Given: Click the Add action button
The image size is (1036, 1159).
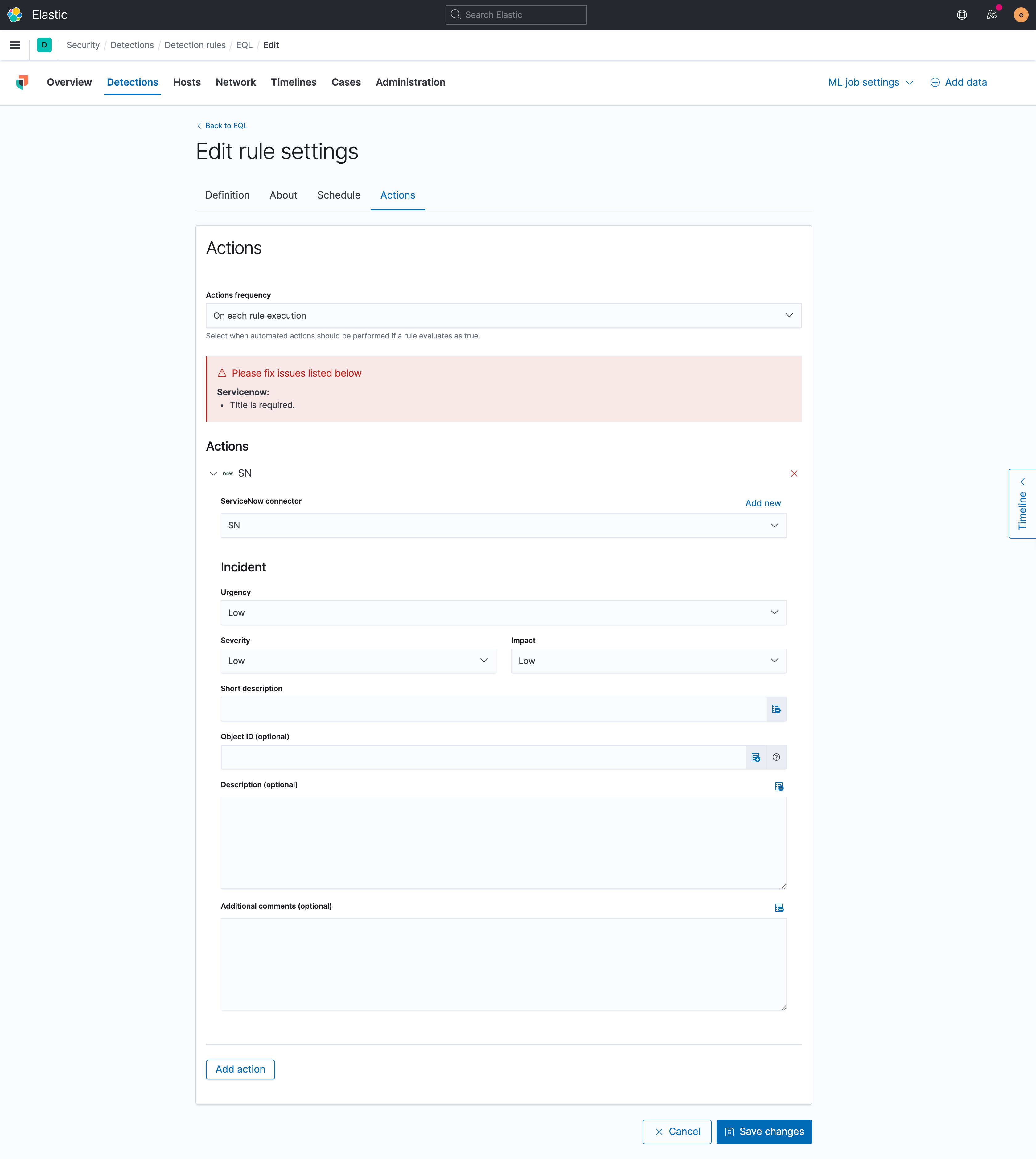Looking at the screenshot, I should pyautogui.click(x=240, y=1069).
